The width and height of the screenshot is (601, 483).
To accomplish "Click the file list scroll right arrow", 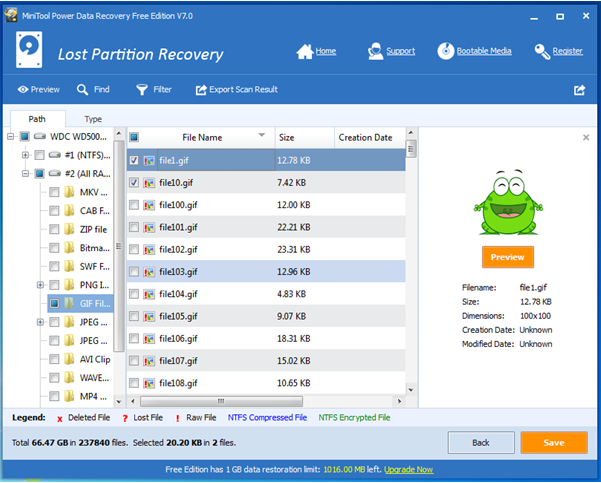I will pos(399,401).
